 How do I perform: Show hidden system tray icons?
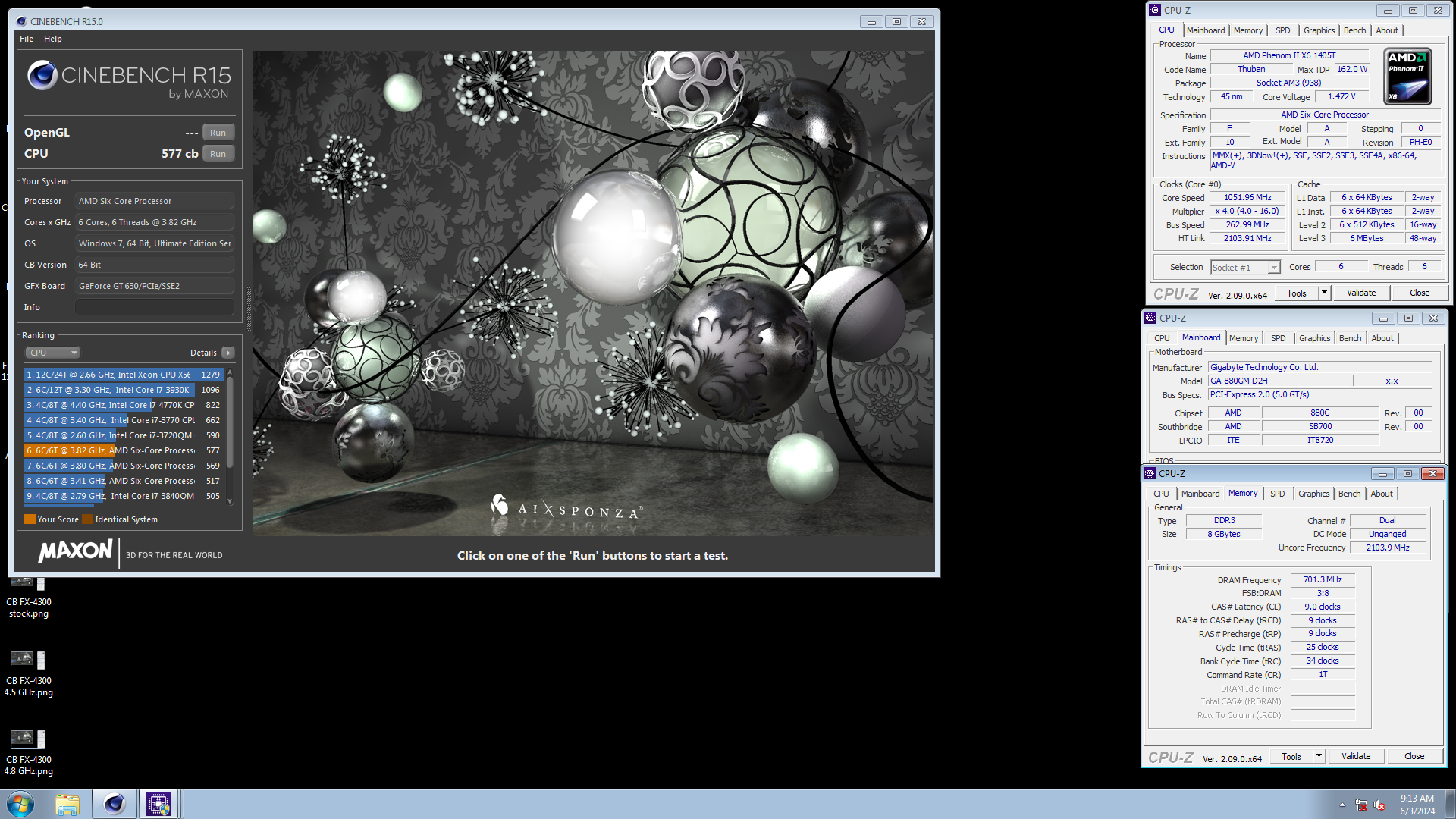pyautogui.click(x=1342, y=805)
